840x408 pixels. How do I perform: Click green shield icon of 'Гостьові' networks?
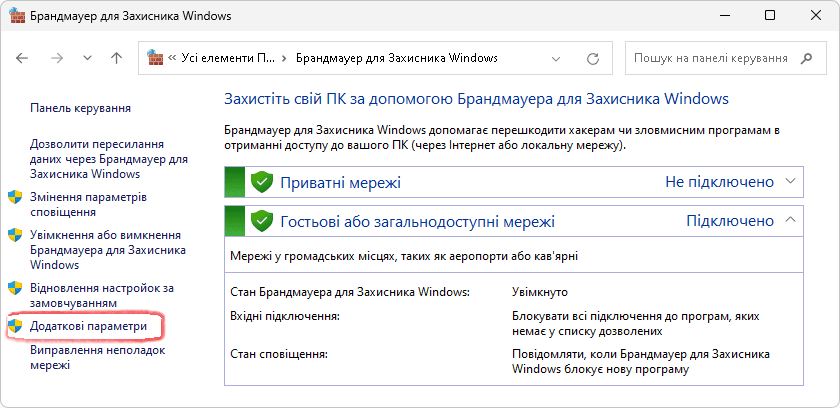pyautogui.click(x=262, y=221)
